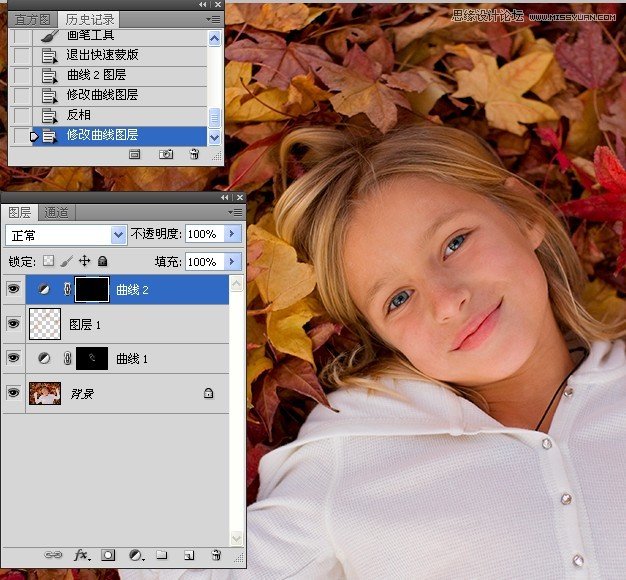Switch to the 直方图 tab
The width and height of the screenshot is (626, 580).
(32, 20)
